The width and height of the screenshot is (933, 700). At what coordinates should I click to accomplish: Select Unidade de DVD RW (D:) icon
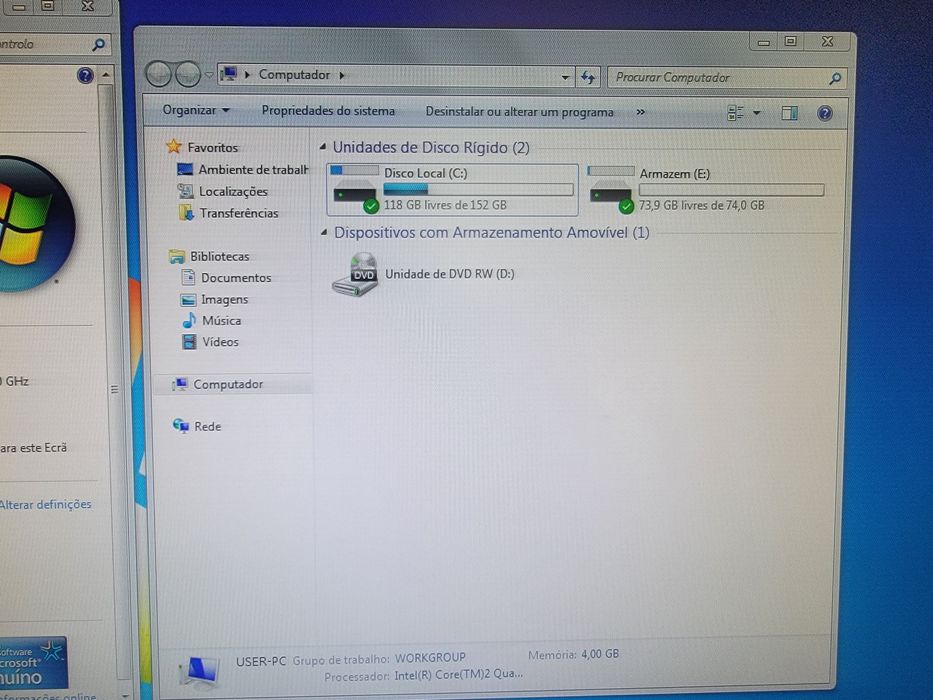click(x=355, y=274)
